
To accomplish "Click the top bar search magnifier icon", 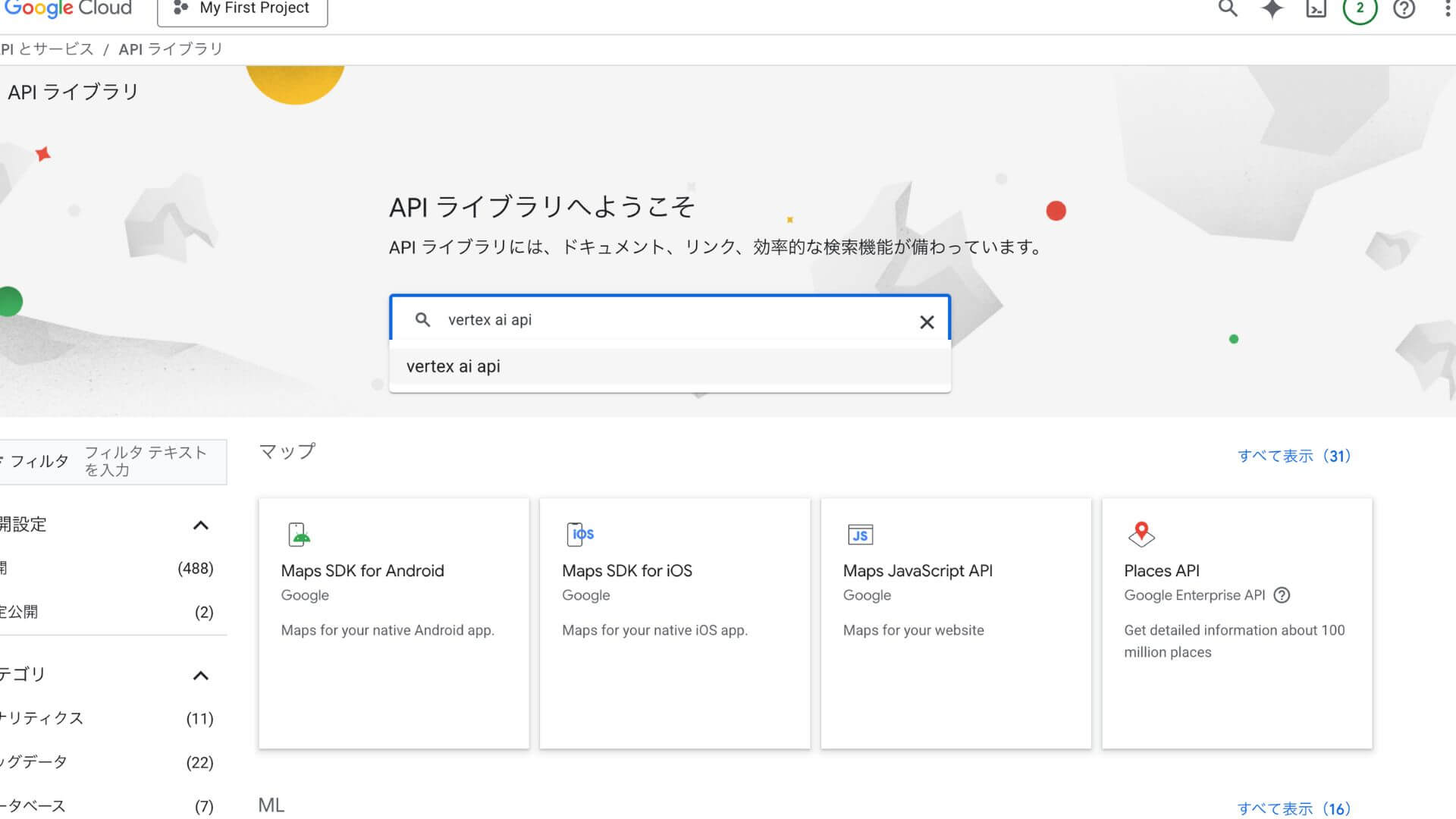I will (1228, 9).
